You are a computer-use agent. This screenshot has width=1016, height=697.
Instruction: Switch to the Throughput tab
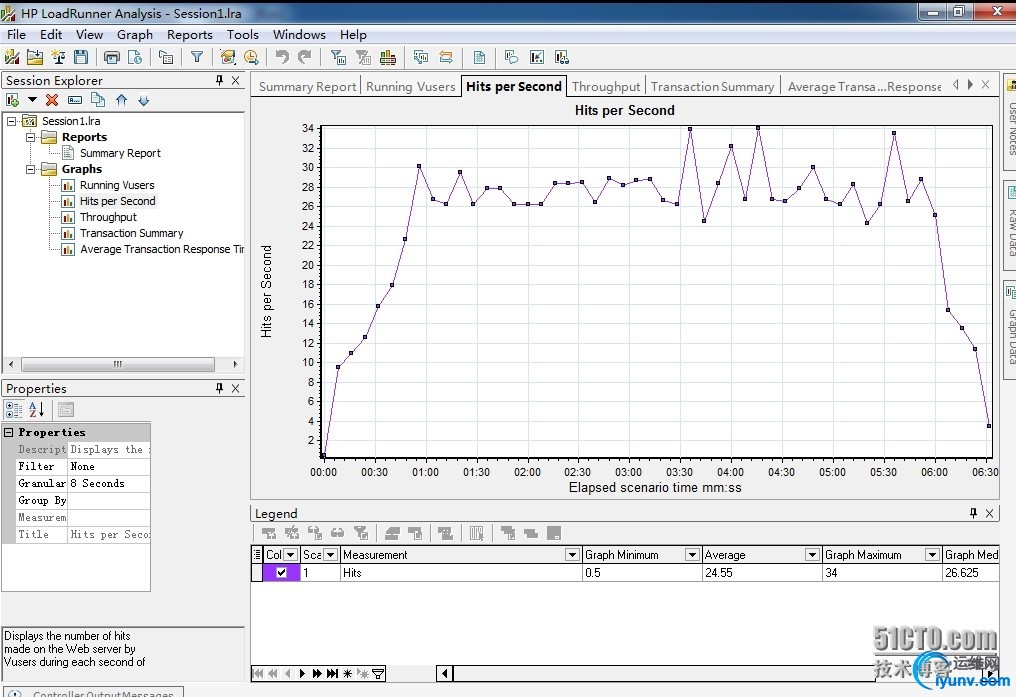pos(606,87)
